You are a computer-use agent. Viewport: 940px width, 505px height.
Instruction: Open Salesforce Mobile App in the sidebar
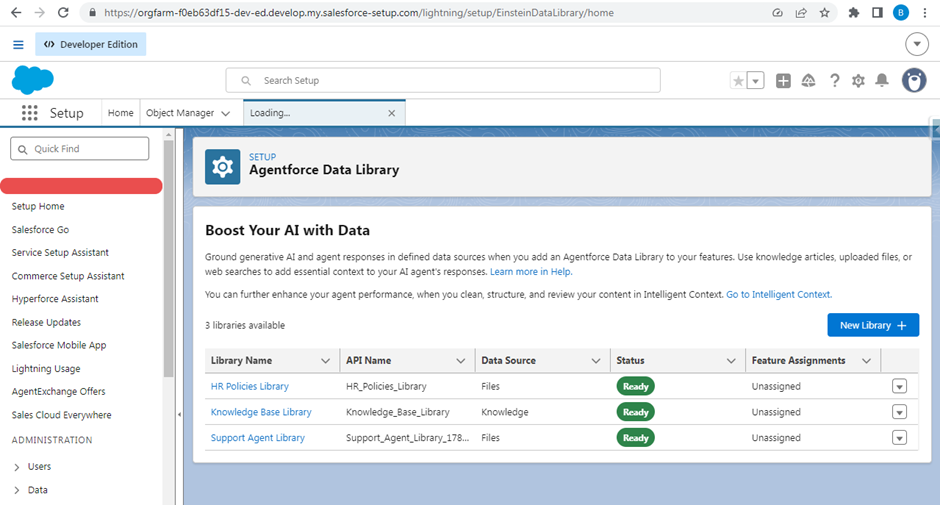tap(59, 345)
